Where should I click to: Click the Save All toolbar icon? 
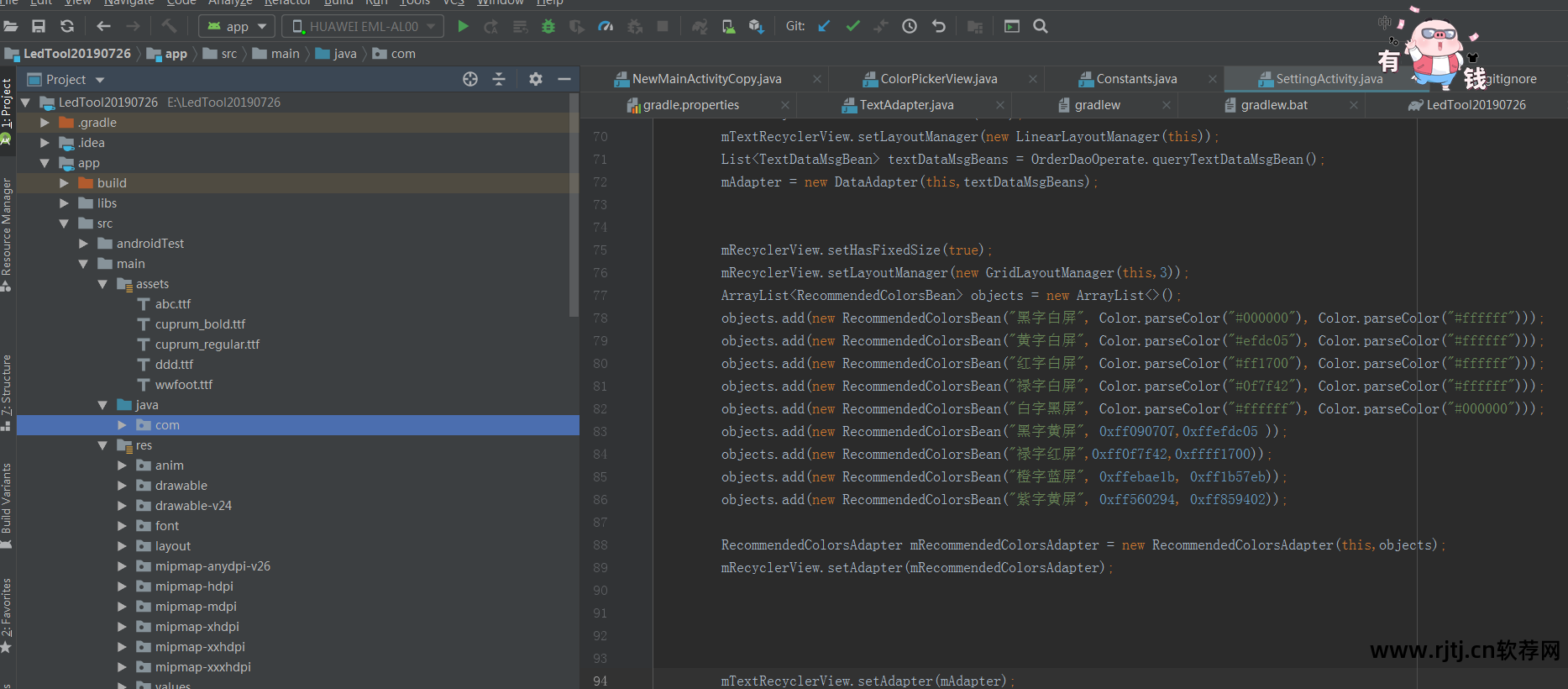[39, 27]
